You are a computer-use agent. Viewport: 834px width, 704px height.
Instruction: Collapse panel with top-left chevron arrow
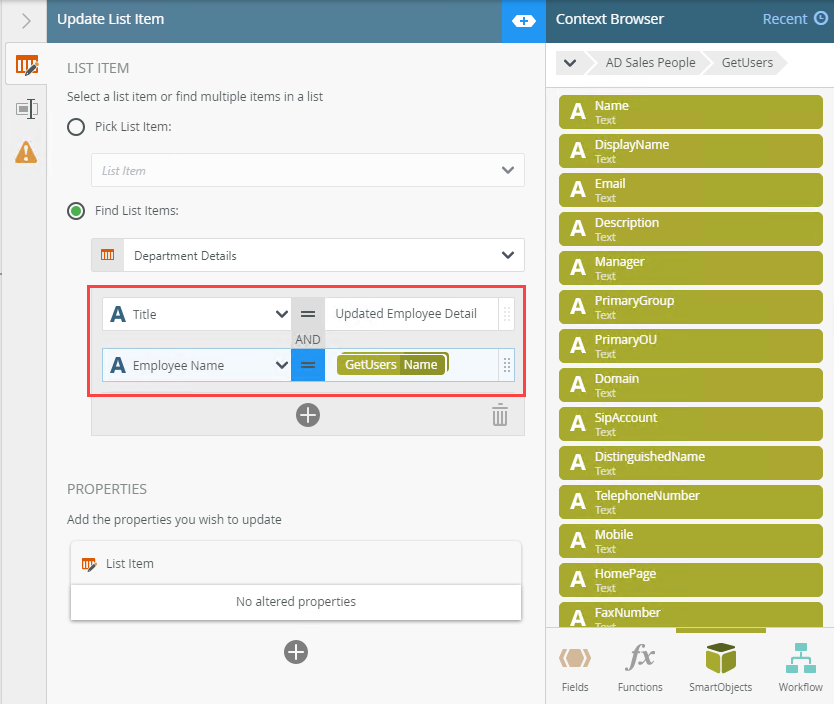[x=26, y=20]
